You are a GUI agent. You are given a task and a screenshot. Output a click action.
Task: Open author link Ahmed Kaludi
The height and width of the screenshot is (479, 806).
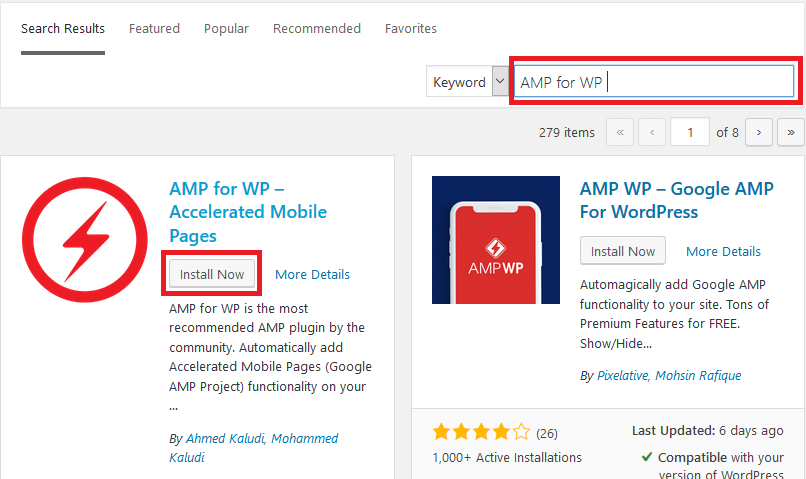(x=226, y=438)
